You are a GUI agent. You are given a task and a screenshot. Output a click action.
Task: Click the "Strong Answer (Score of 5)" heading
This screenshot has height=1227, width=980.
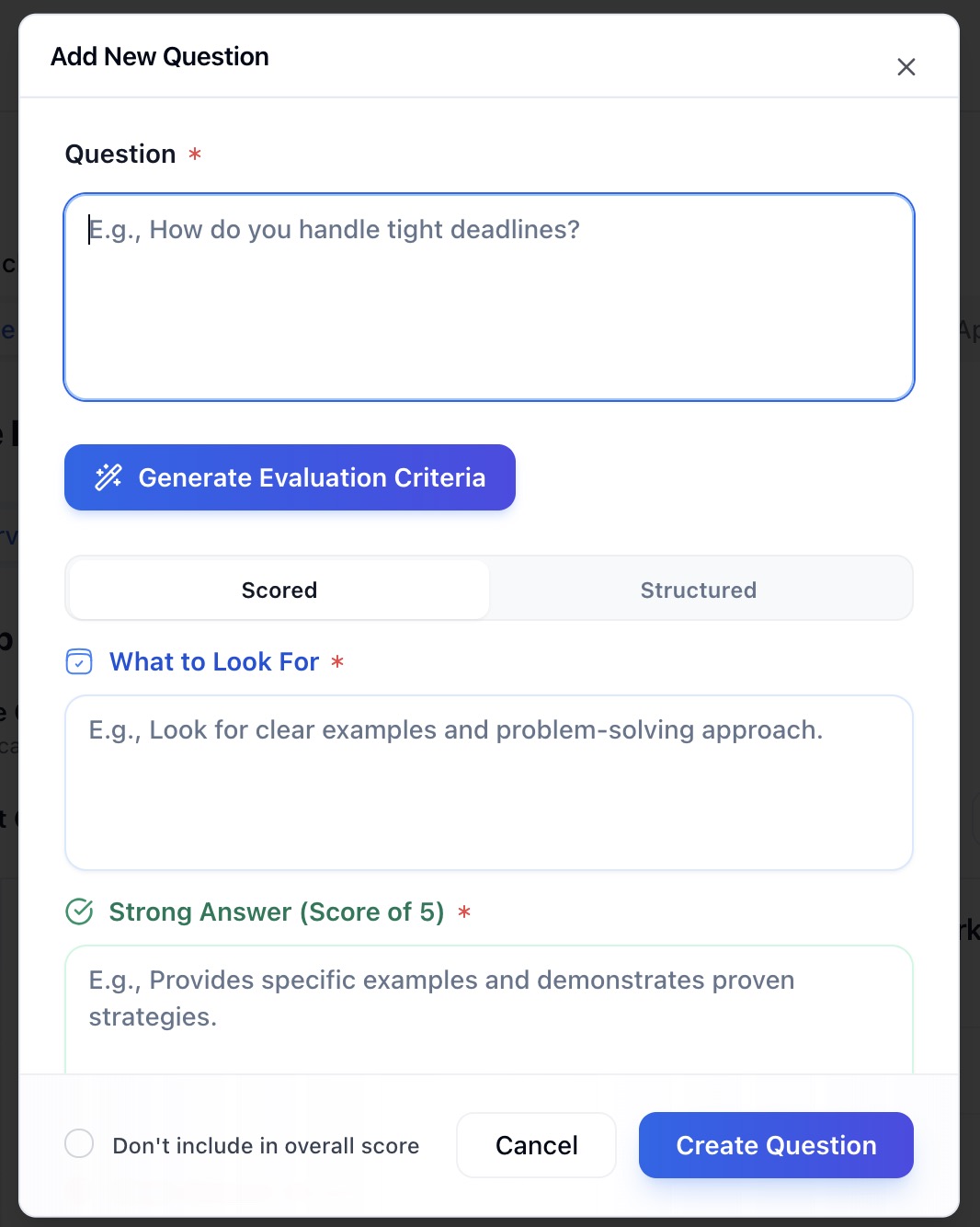click(277, 912)
